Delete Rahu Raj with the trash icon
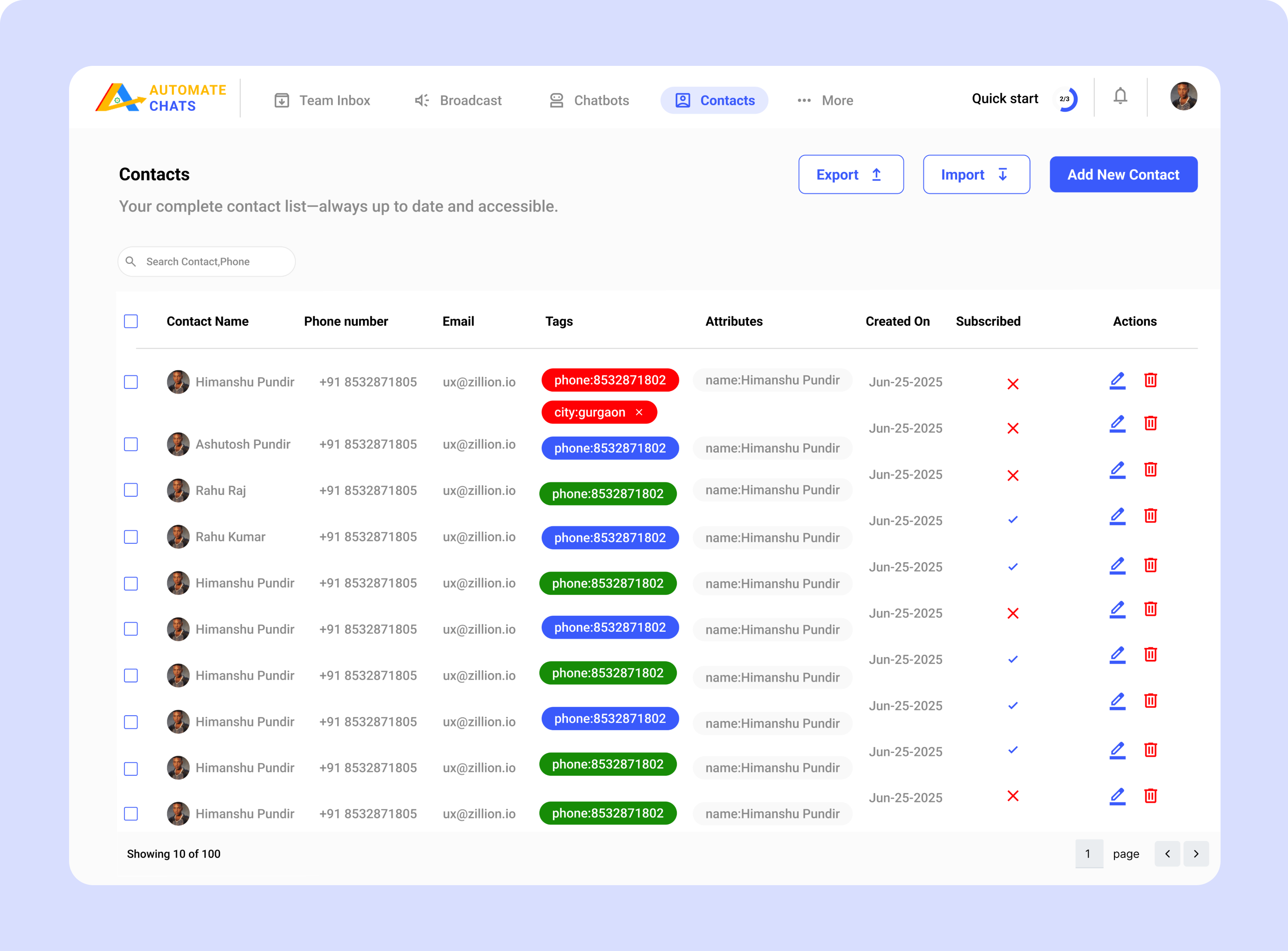 point(1150,469)
